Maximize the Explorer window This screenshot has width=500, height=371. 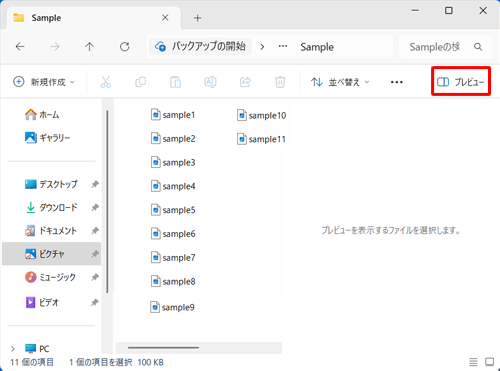[x=449, y=11]
